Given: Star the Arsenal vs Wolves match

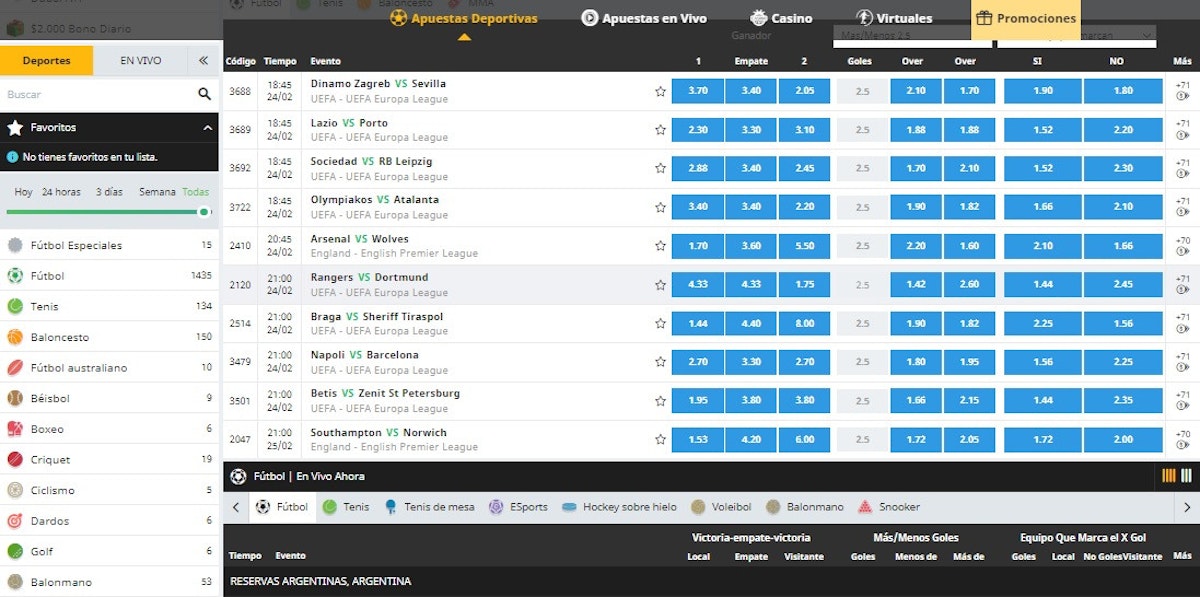Looking at the screenshot, I should click(660, 246).
